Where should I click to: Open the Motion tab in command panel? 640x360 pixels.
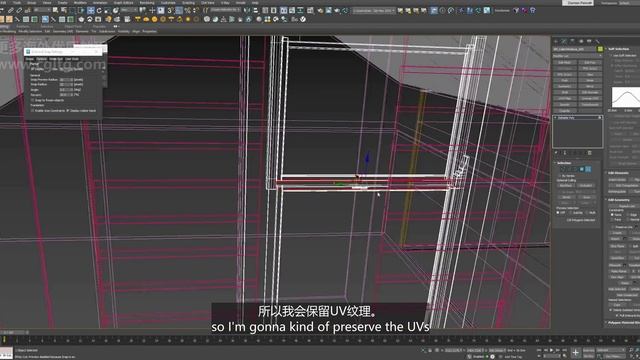click(580, 41)
